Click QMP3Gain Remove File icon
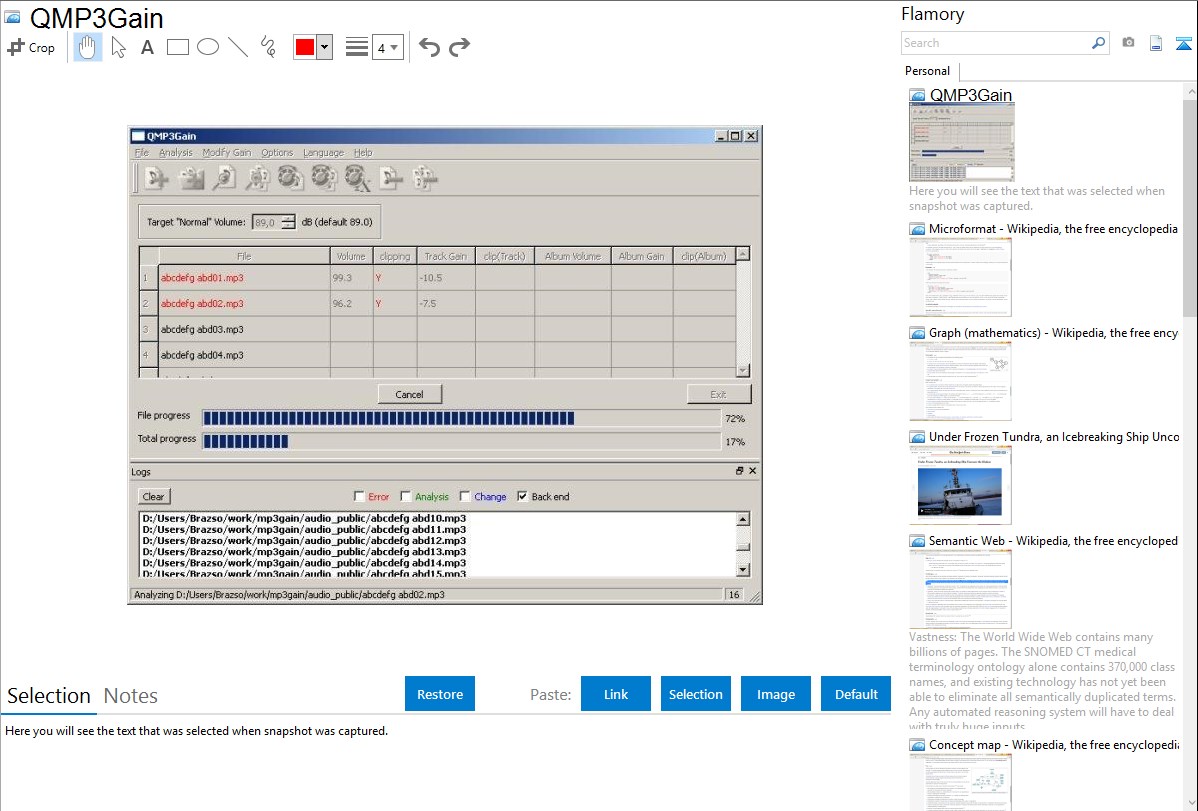 [x=391, y=179]
